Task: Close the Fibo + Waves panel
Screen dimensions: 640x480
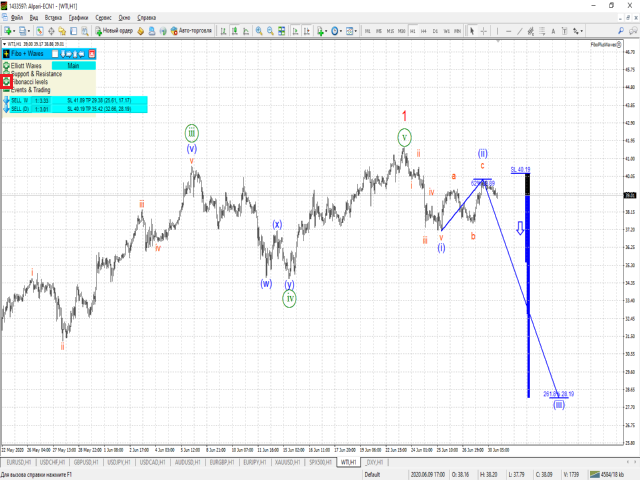Action: 92,54
